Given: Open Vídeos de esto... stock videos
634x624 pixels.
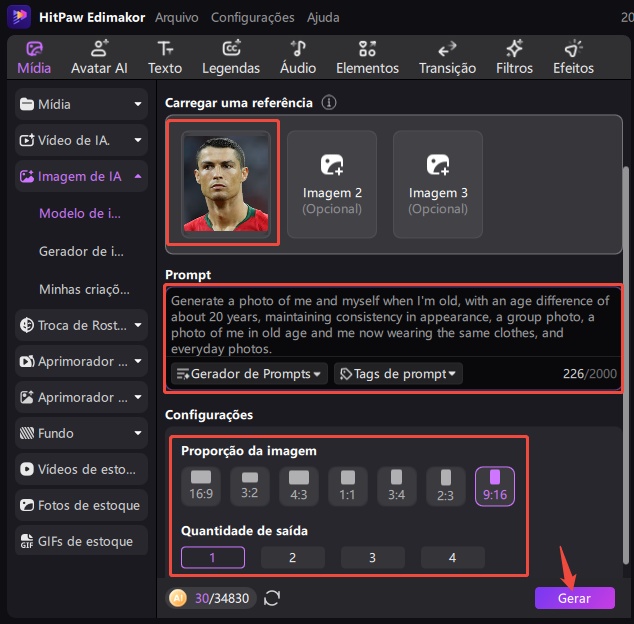Looking at the screenshot, I should [81, 469].
